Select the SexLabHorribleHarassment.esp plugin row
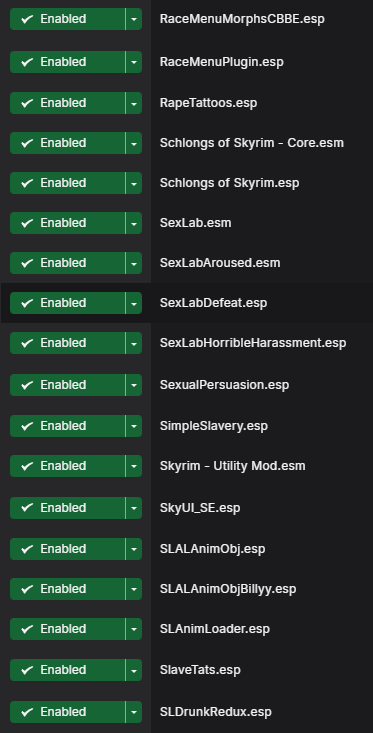This screenshot has height=733, width=373. pos(186,343)
